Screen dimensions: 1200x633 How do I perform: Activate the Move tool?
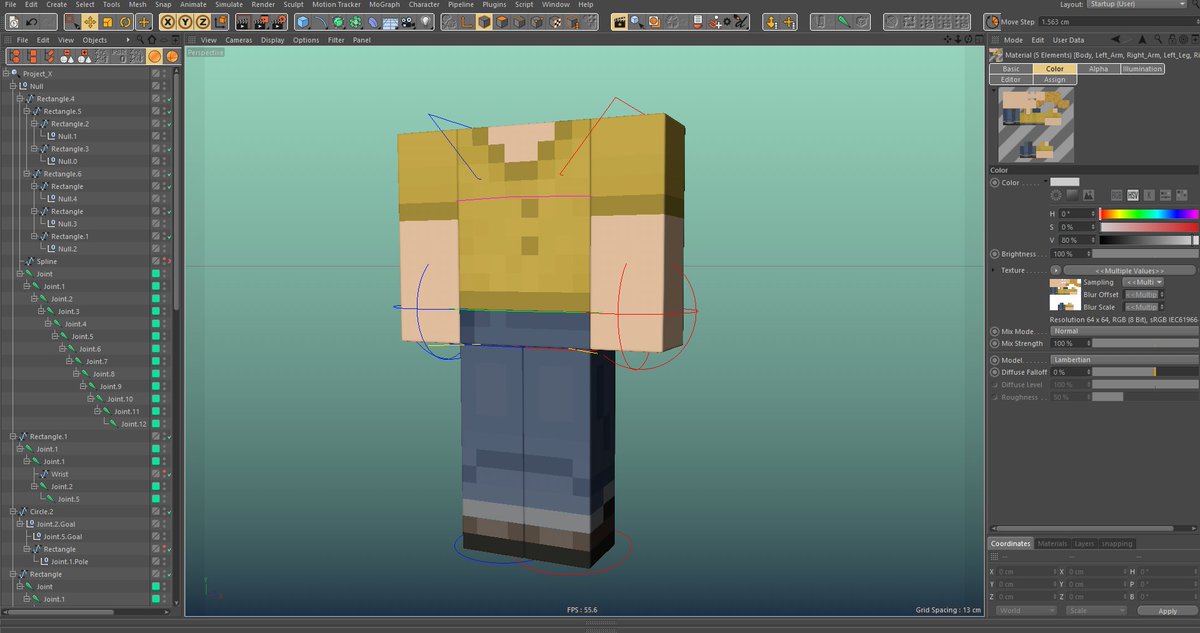pos(90,21)
